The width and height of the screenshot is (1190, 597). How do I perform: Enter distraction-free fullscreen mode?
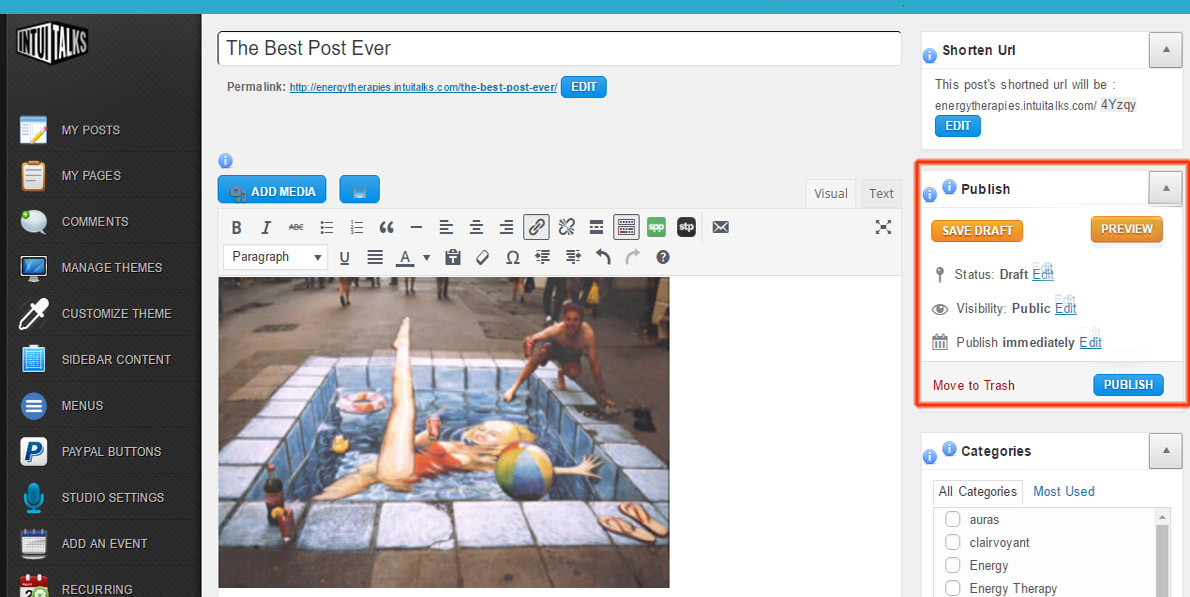click(x=883, y=227)
